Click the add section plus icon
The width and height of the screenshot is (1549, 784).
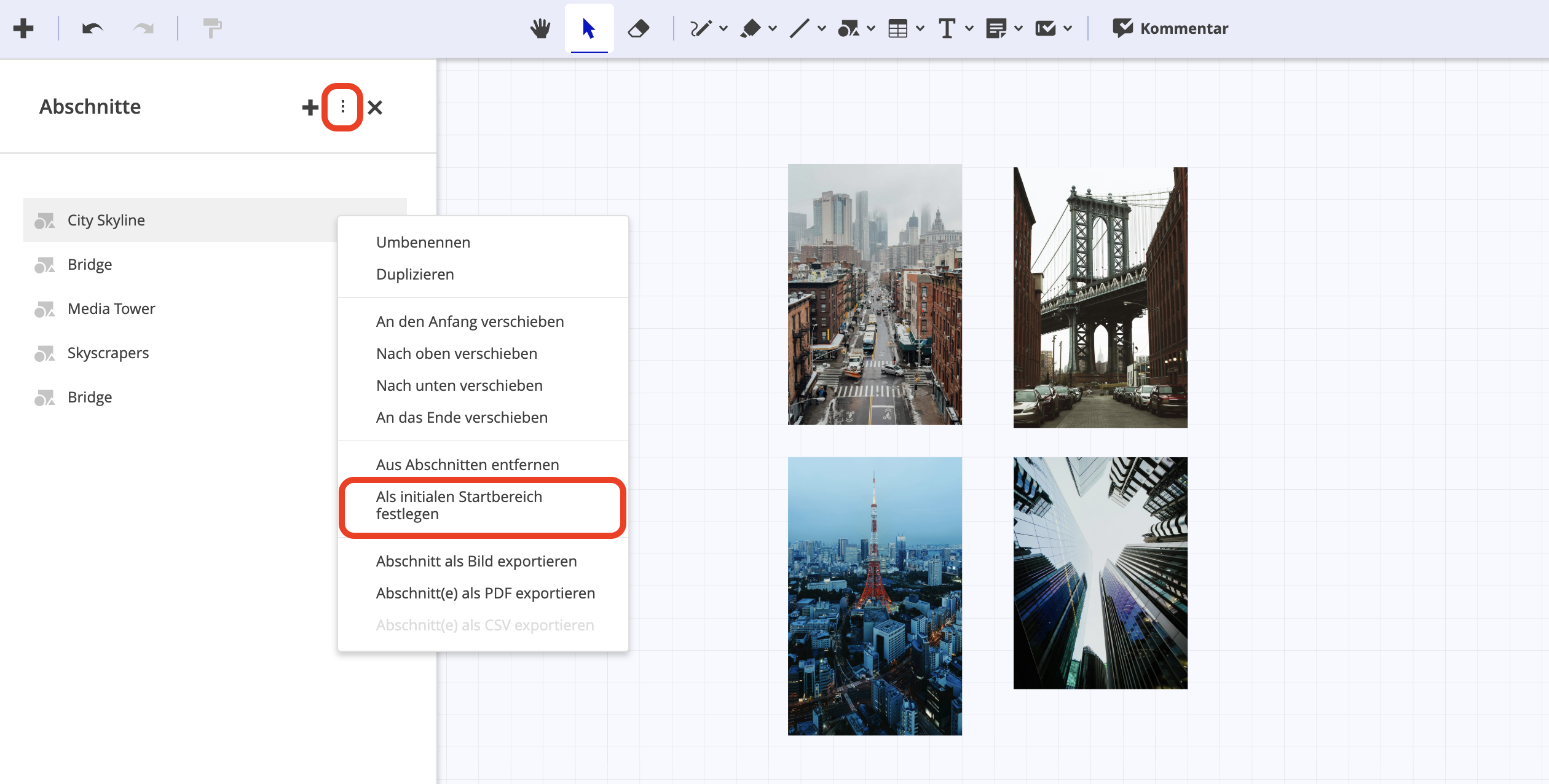pyautogui.click(x=310, y=108)
